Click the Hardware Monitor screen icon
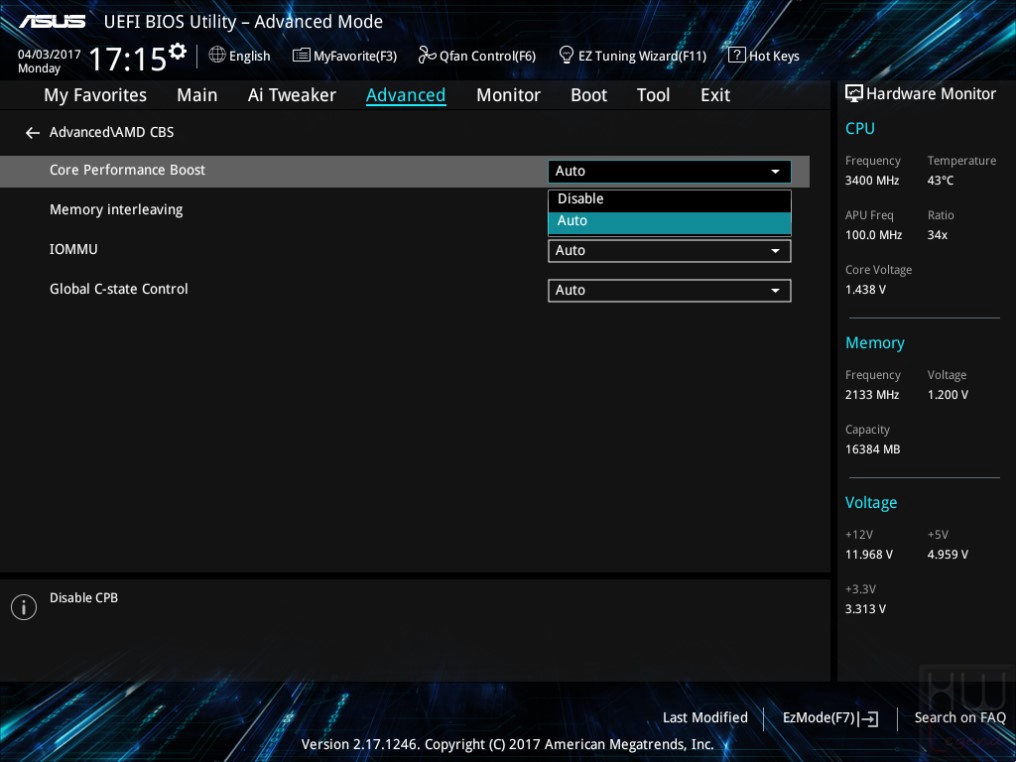The height and width of the screenshot is (762, 1016). point(854,94)
